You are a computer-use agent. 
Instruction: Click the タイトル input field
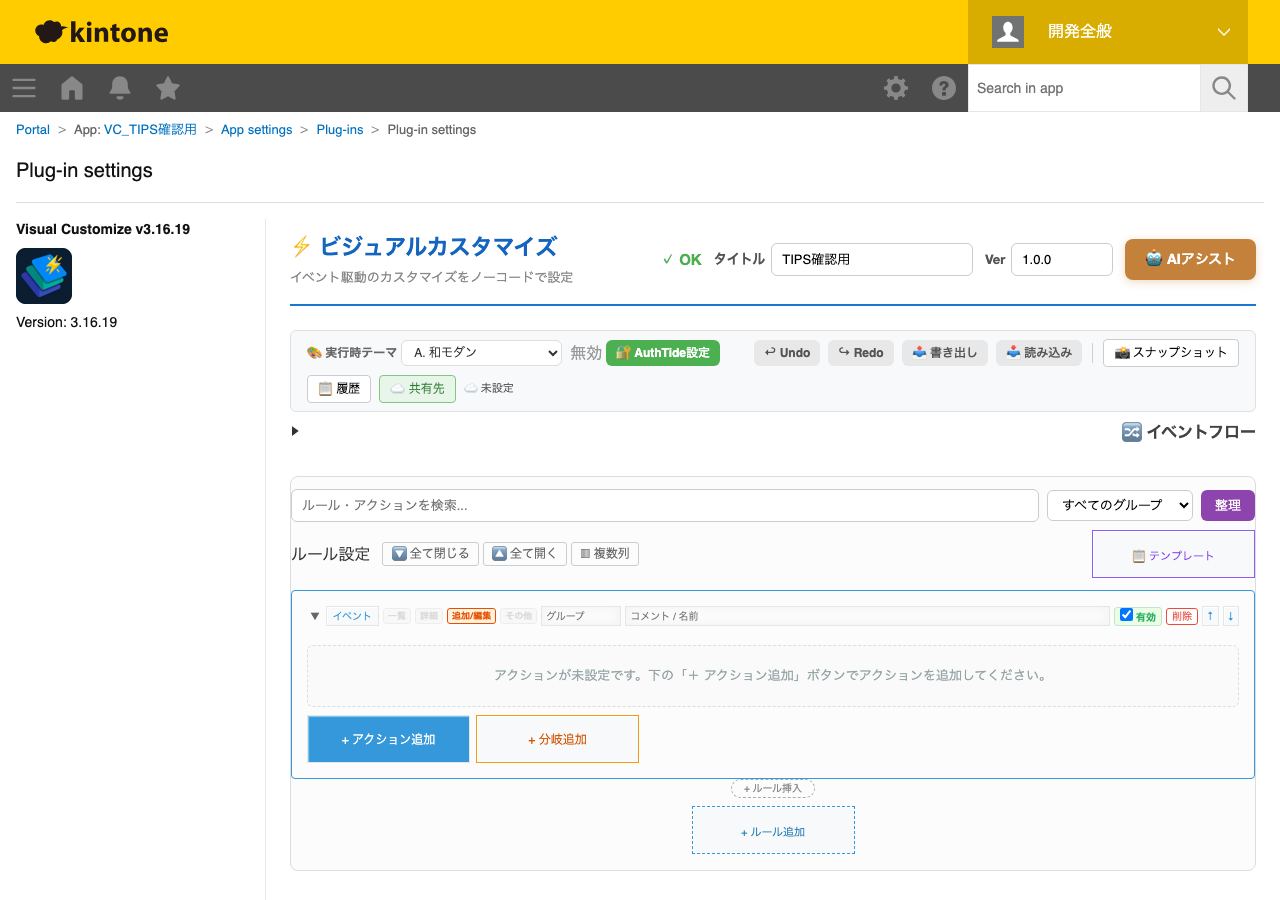(x=872, y=259)
